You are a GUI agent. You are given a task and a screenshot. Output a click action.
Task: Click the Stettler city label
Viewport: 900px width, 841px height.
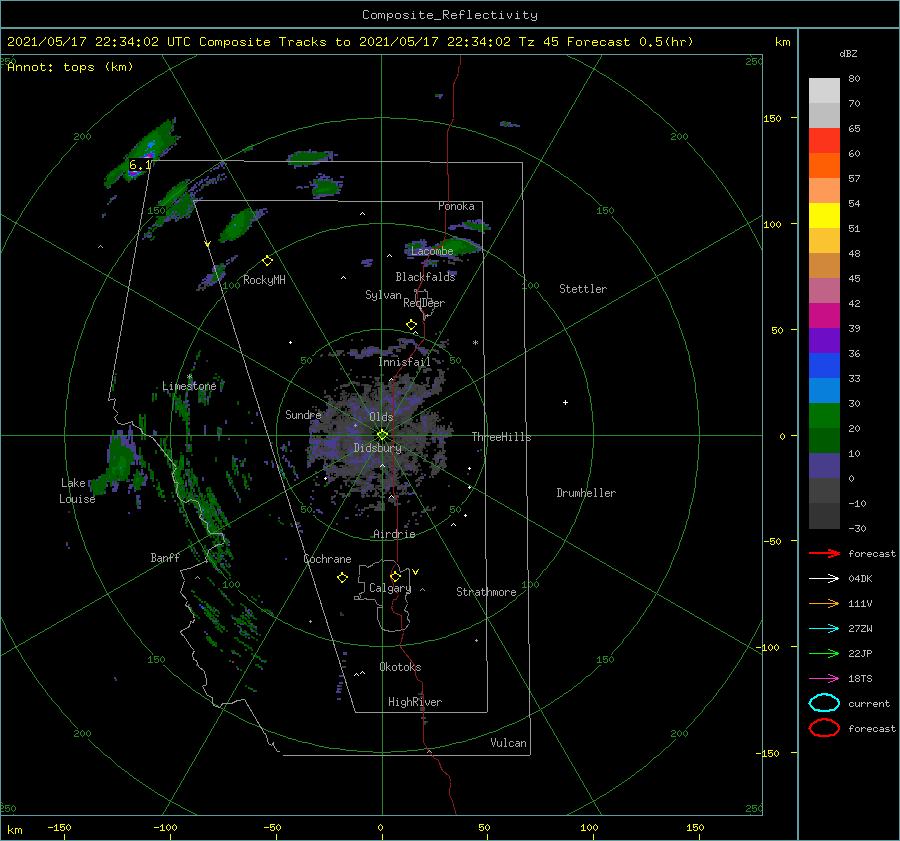pos(583,289)
